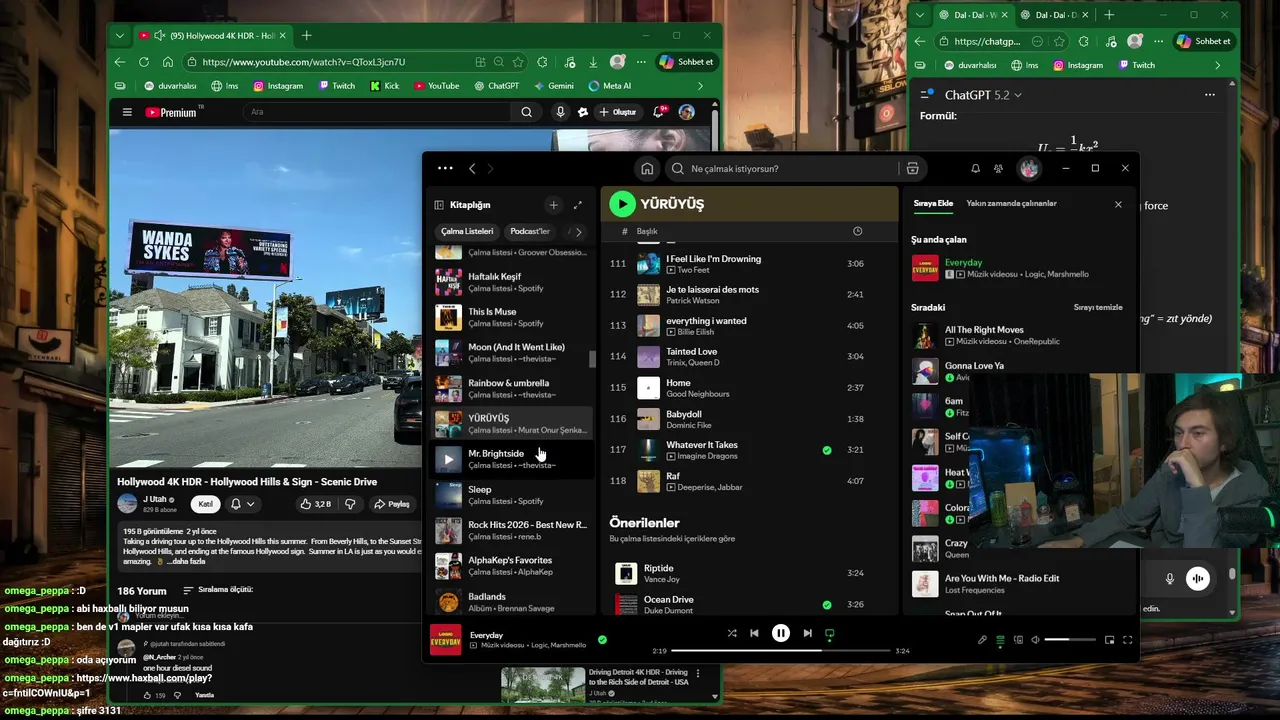Show more library filter chips via arrow
This screenshot has height=720, width=1280.
pos(578,232)
